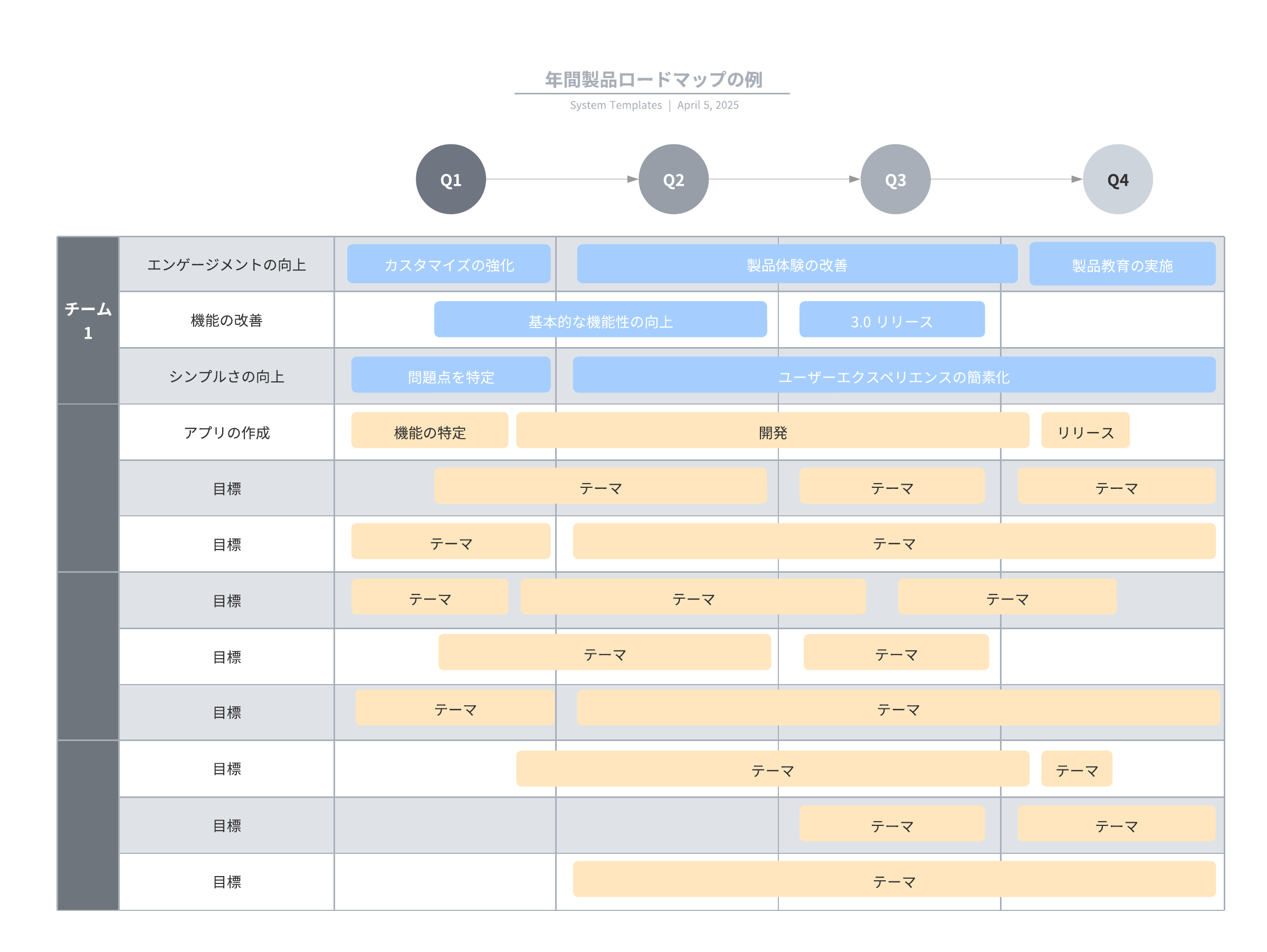Select the アプリの作成 row label

click(226, 432)
